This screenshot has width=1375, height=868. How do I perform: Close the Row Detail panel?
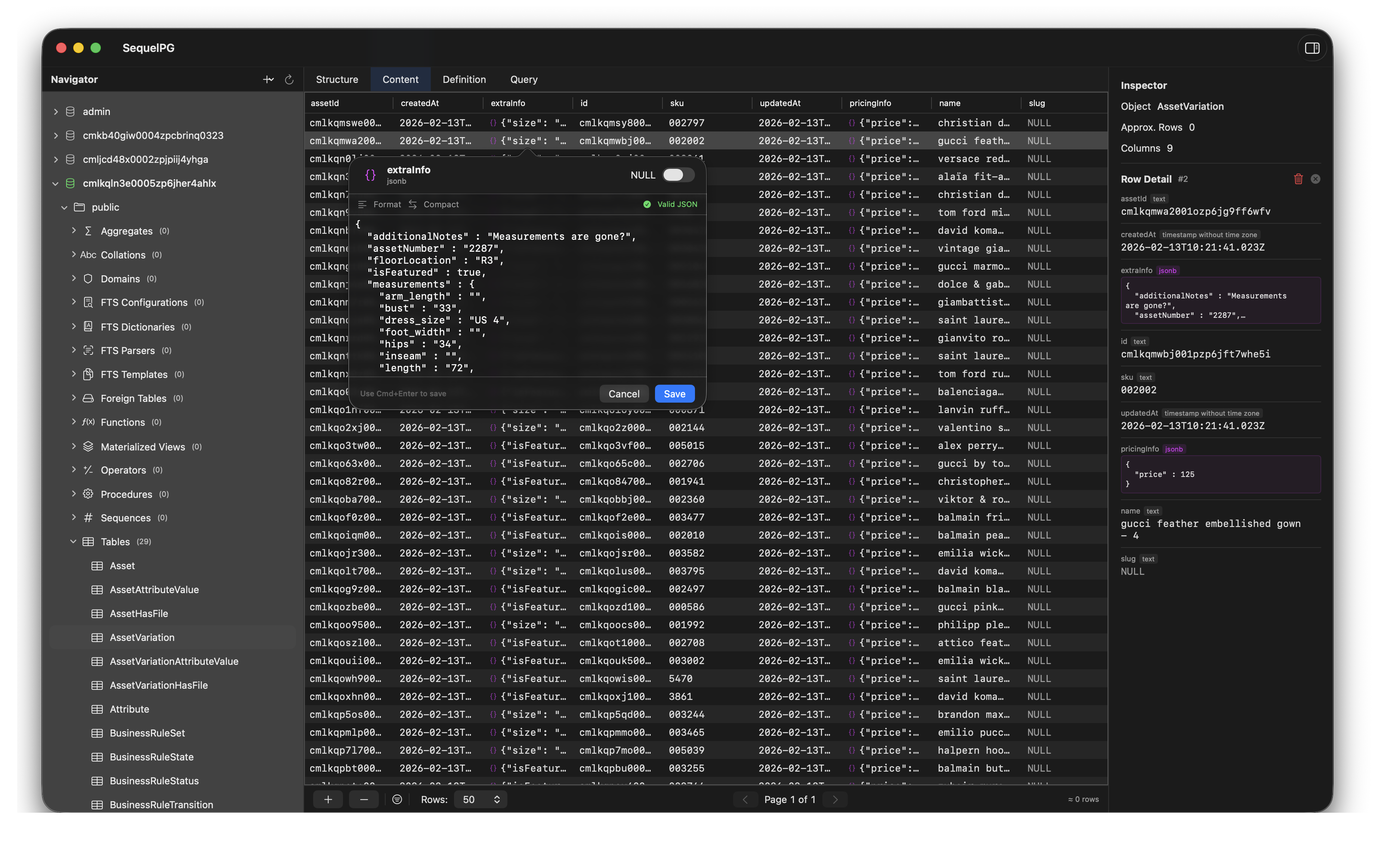point(1316,179)
